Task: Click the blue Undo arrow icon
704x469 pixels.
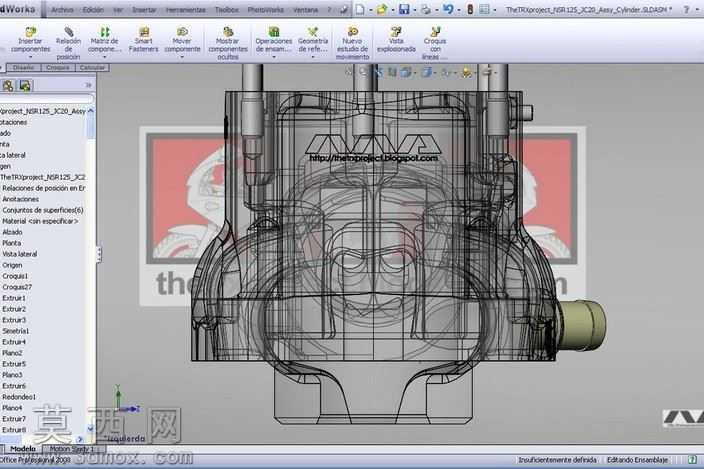Action: pos(448,9)
